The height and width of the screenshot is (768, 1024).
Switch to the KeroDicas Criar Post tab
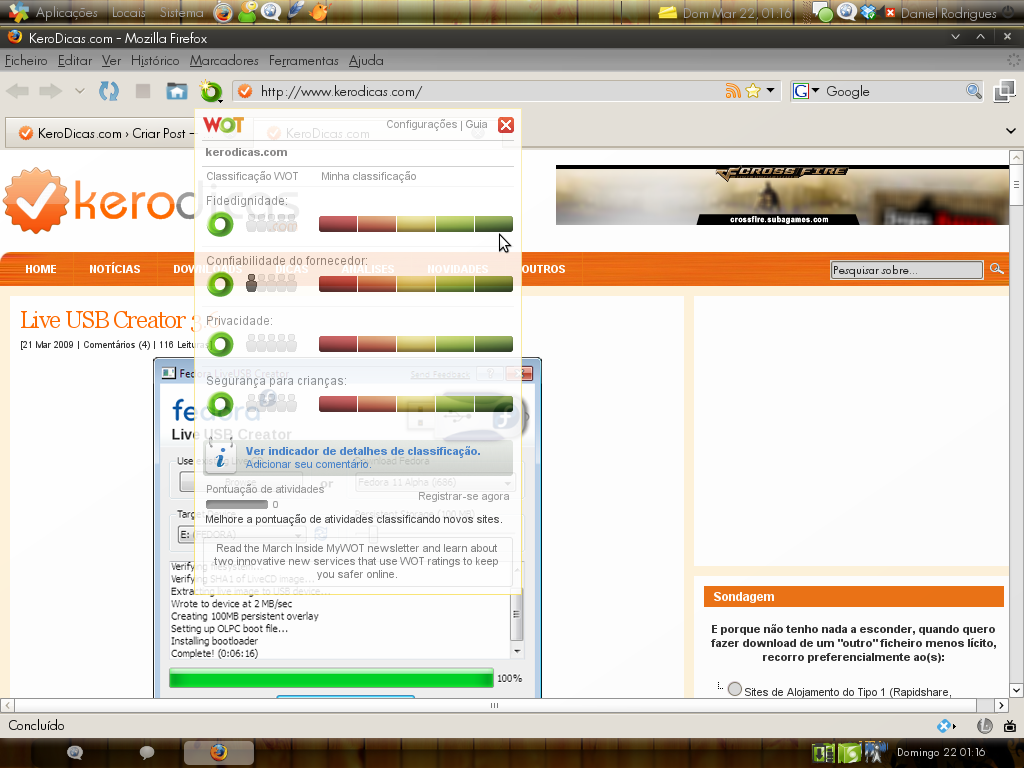coord(104,133)
